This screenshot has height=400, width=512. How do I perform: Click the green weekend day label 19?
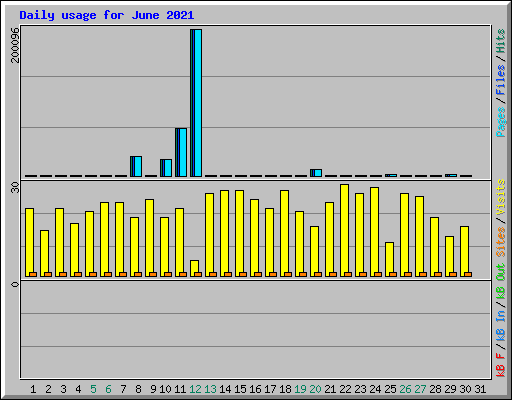pyautogui.click(x=300, y=389)
